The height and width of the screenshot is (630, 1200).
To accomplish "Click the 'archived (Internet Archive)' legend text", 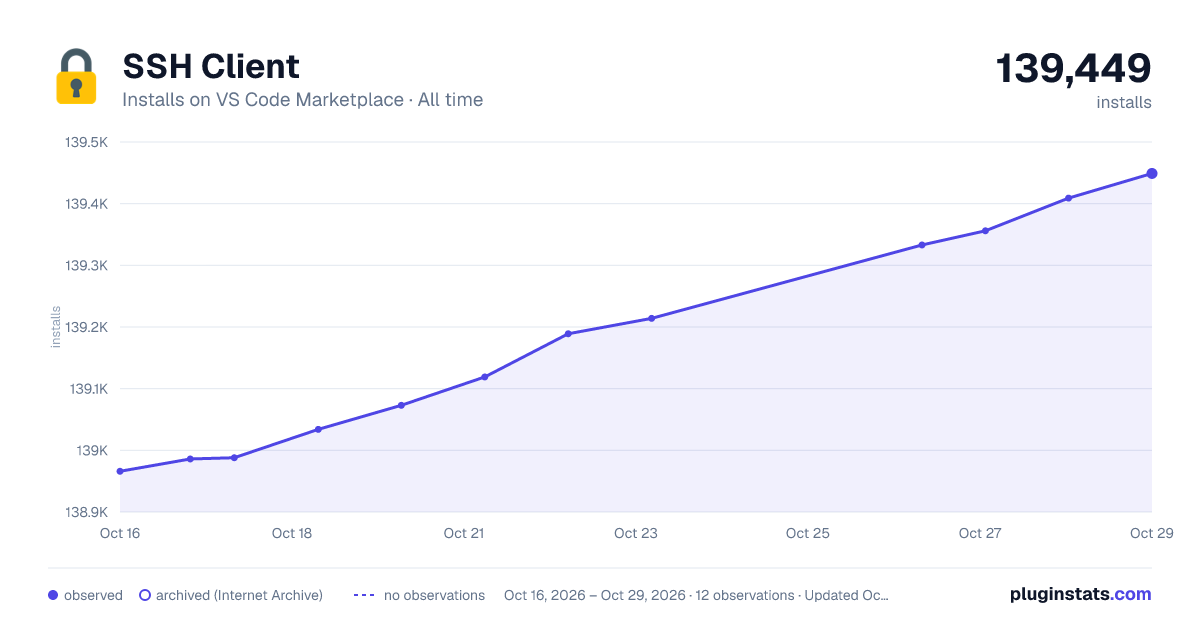I will click(x=239, y=595).
